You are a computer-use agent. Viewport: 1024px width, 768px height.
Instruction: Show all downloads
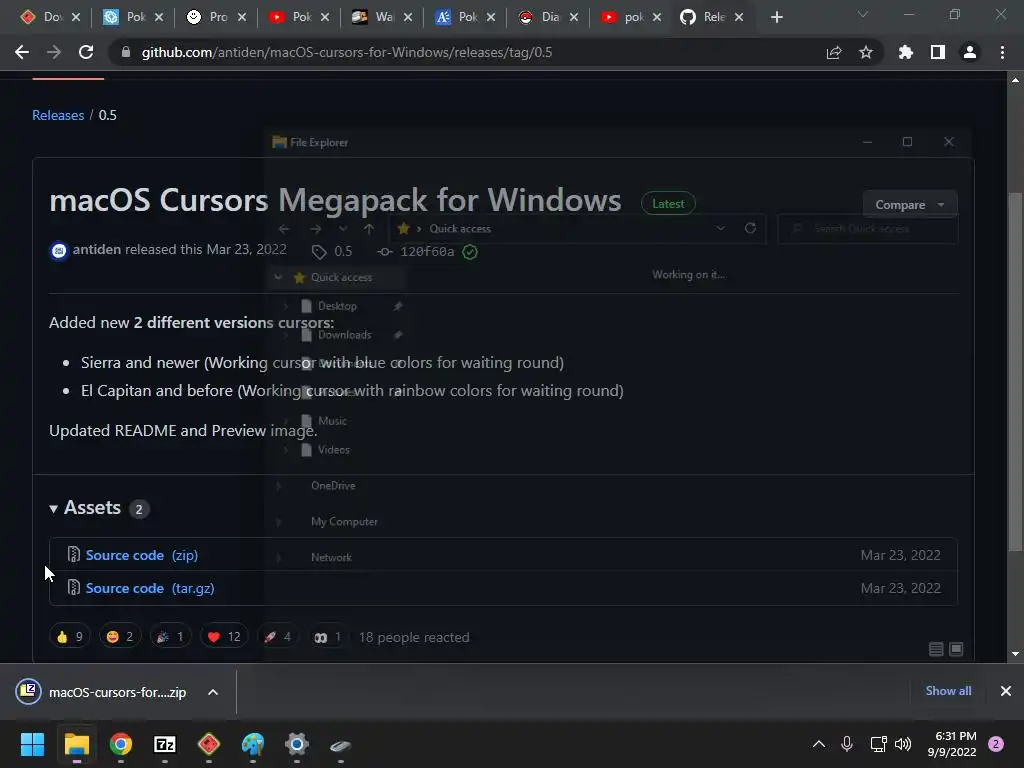pyautogui.click(x=948, y=691)
